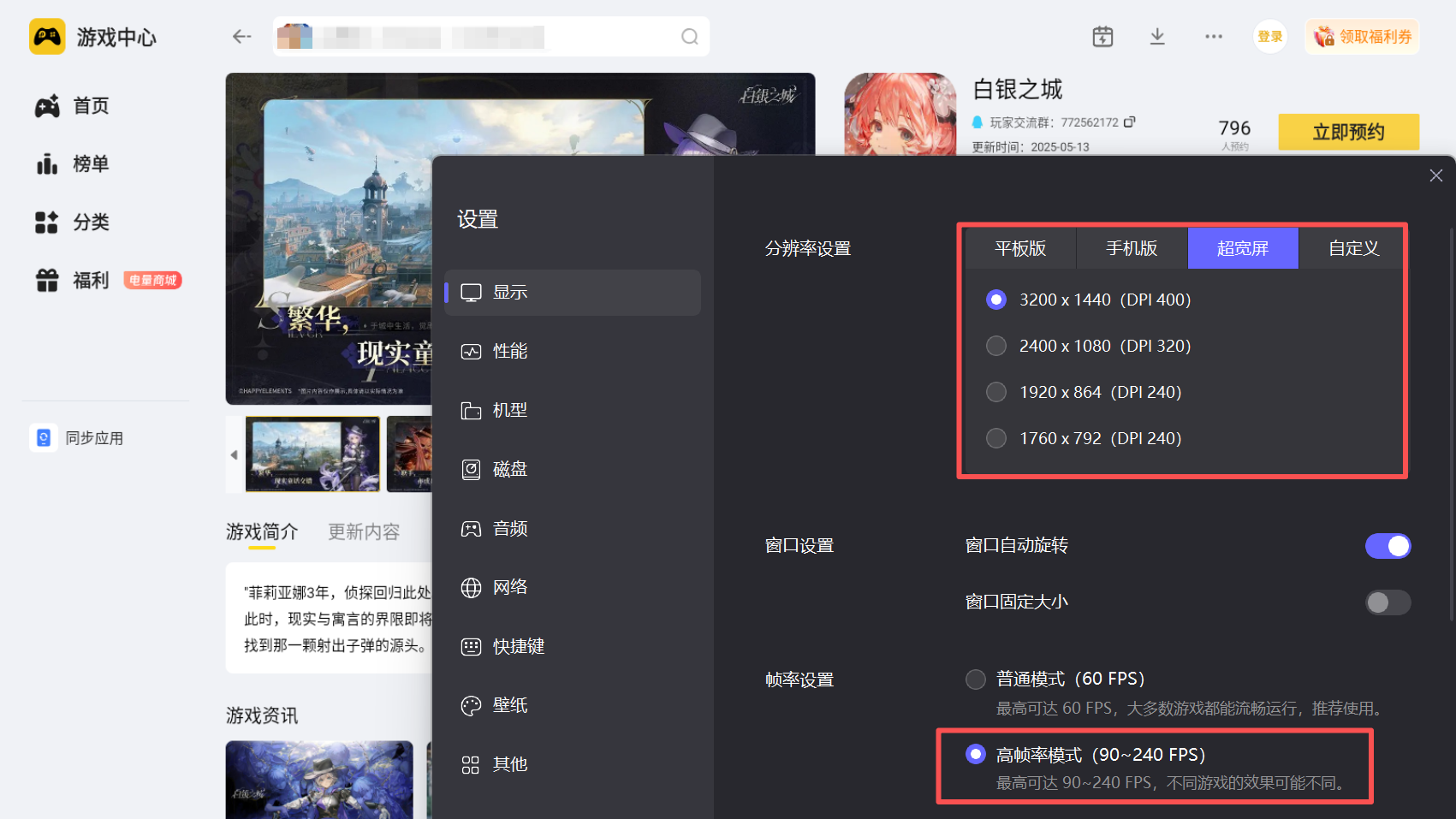Switch to 平板版 tablet resolution tab

(1020, 248)
